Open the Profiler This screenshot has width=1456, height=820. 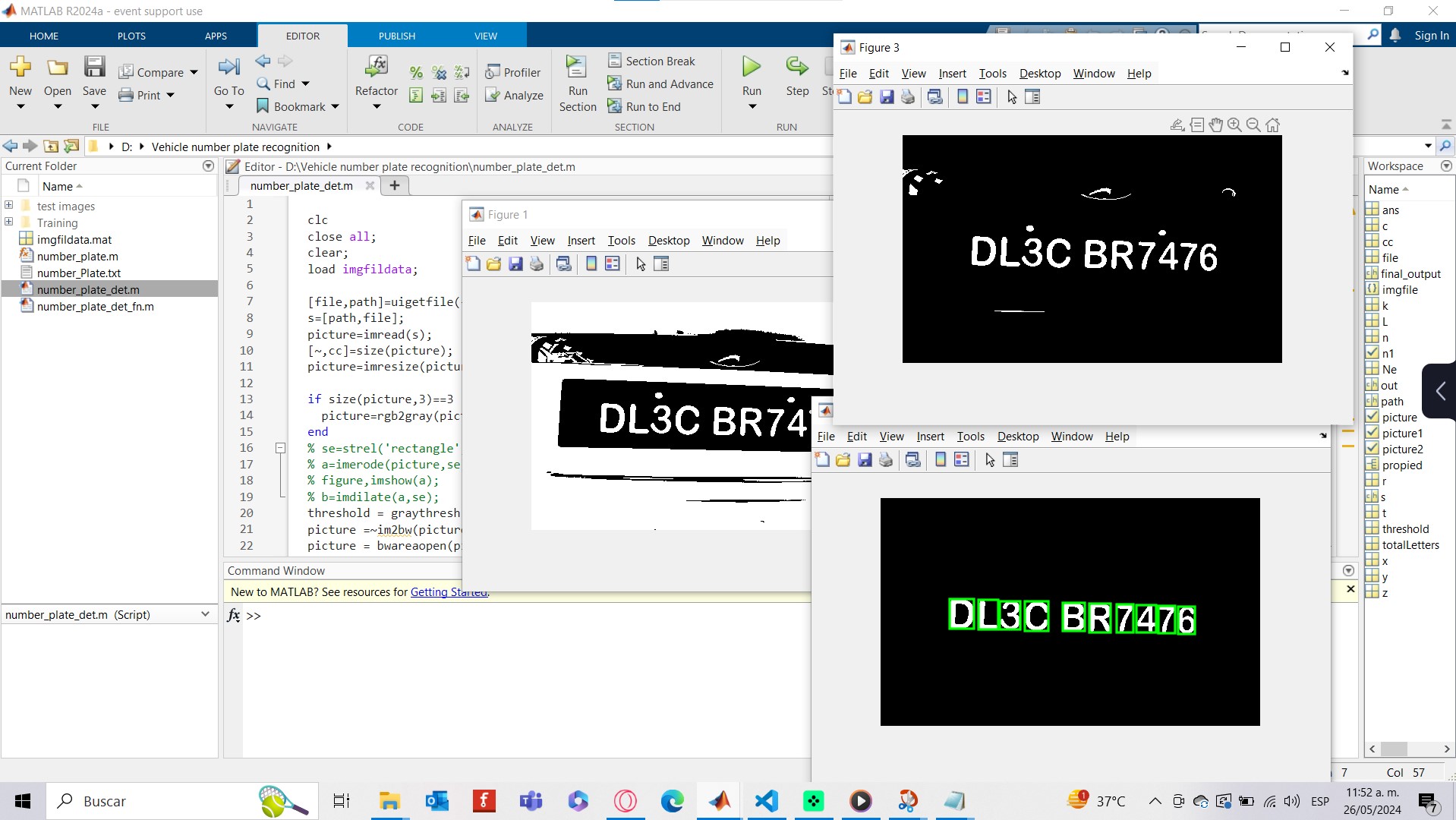[x=513, y=72]
